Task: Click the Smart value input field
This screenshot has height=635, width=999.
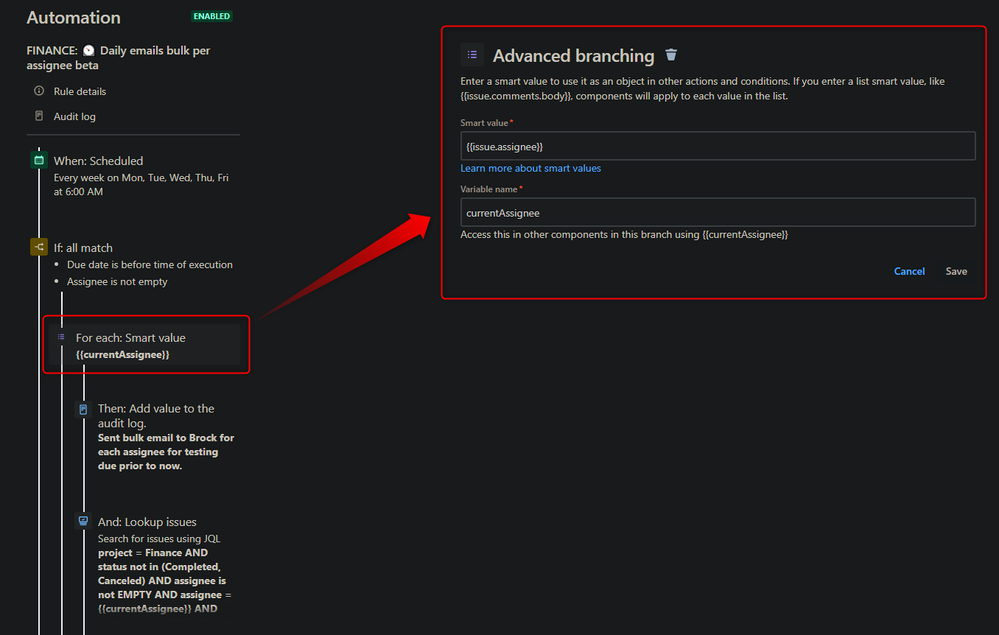Action: (x=717, y=146)
